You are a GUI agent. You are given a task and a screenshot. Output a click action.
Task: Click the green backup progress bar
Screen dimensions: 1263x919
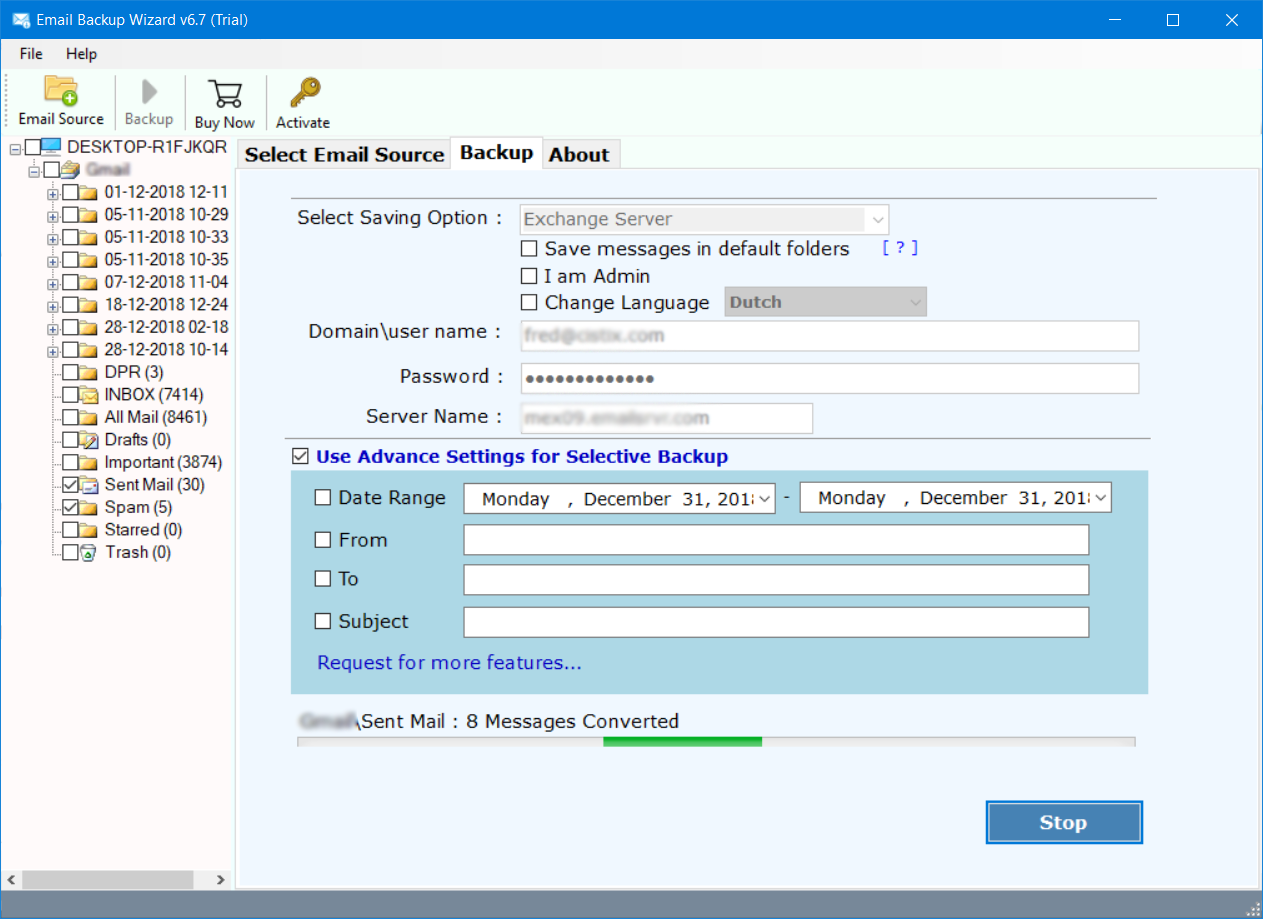pyautogui.click(x=683, y=742)
